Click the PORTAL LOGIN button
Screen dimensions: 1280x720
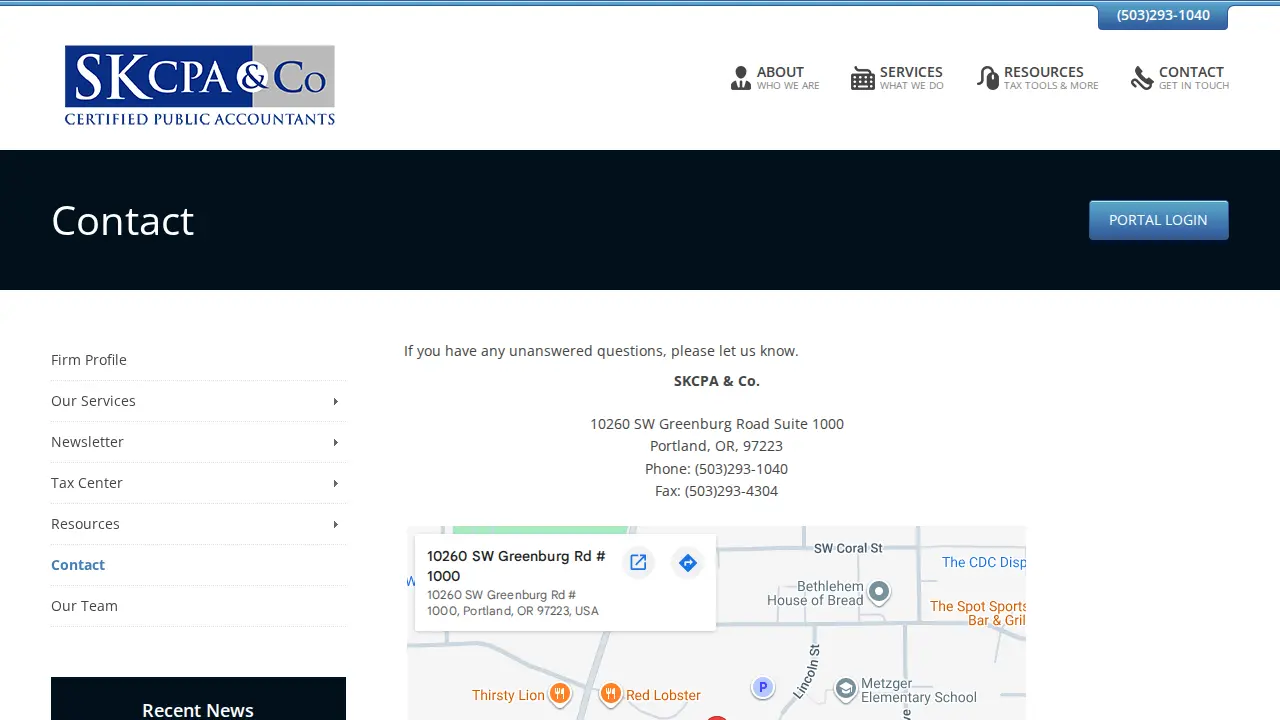click(1158, 220)
